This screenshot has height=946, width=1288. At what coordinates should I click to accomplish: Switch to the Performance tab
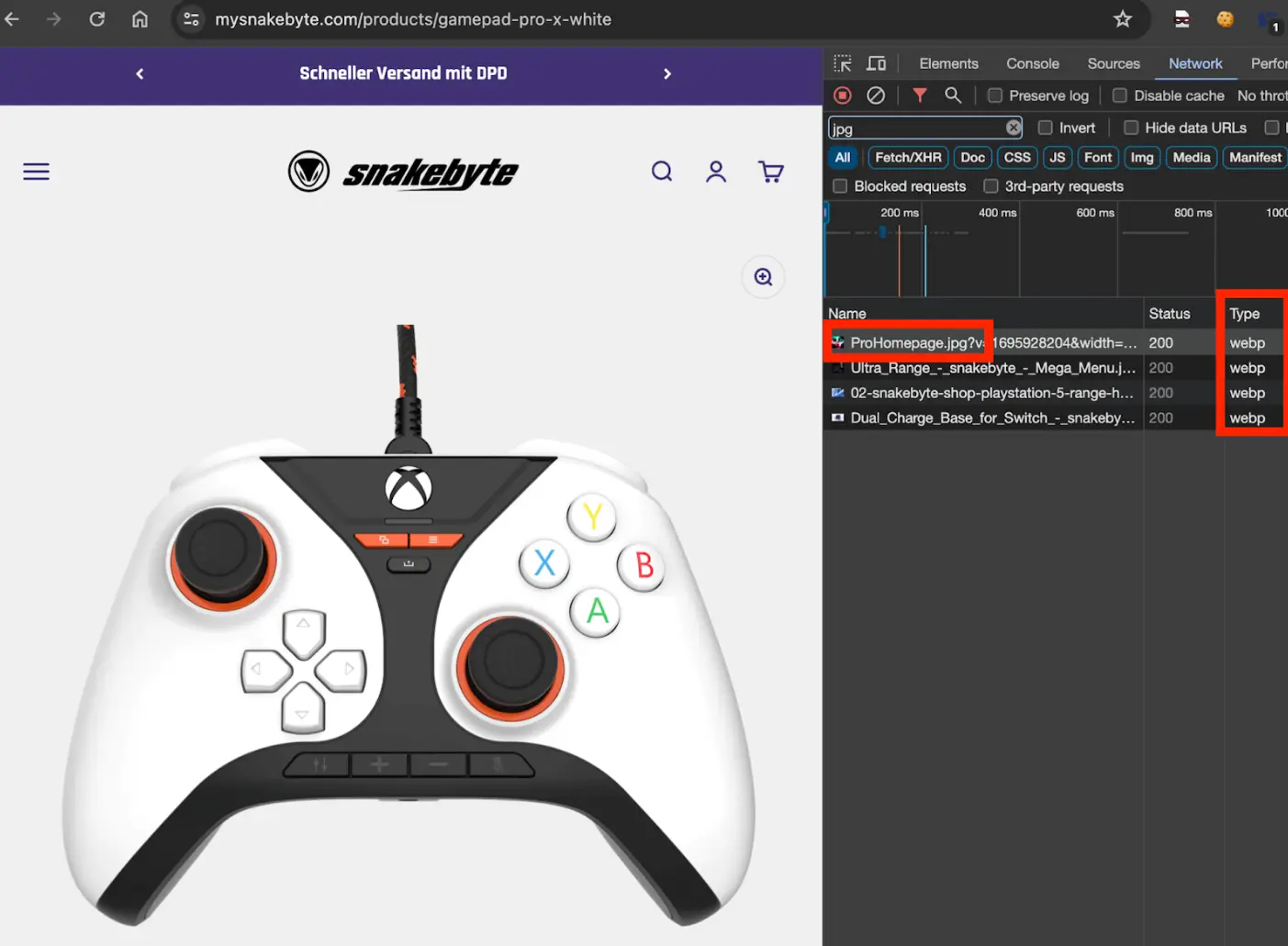pyautogui.click(x=1268, y=63)
